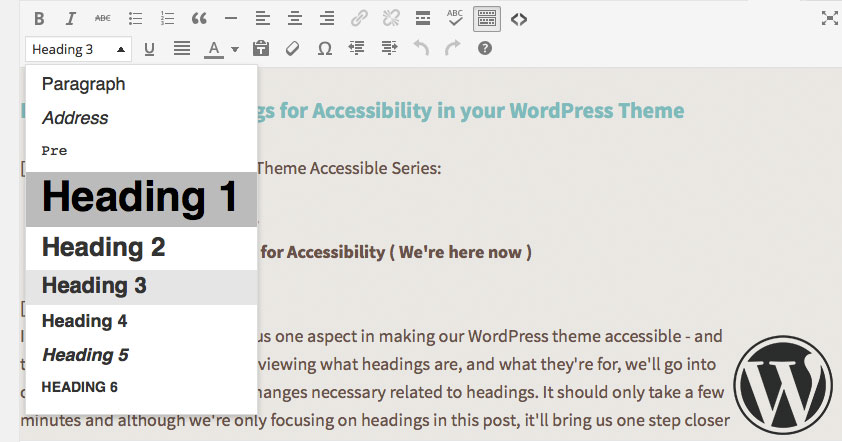This screenshot has width=842, height=442.
Task: Enter distraction-free fullscreen mode
Action: click(829, 18)
